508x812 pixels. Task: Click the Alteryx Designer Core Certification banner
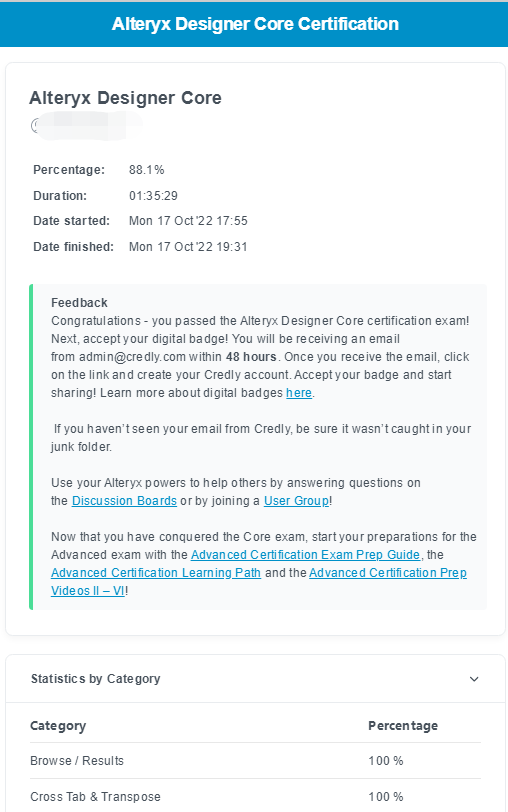point(254,24)
